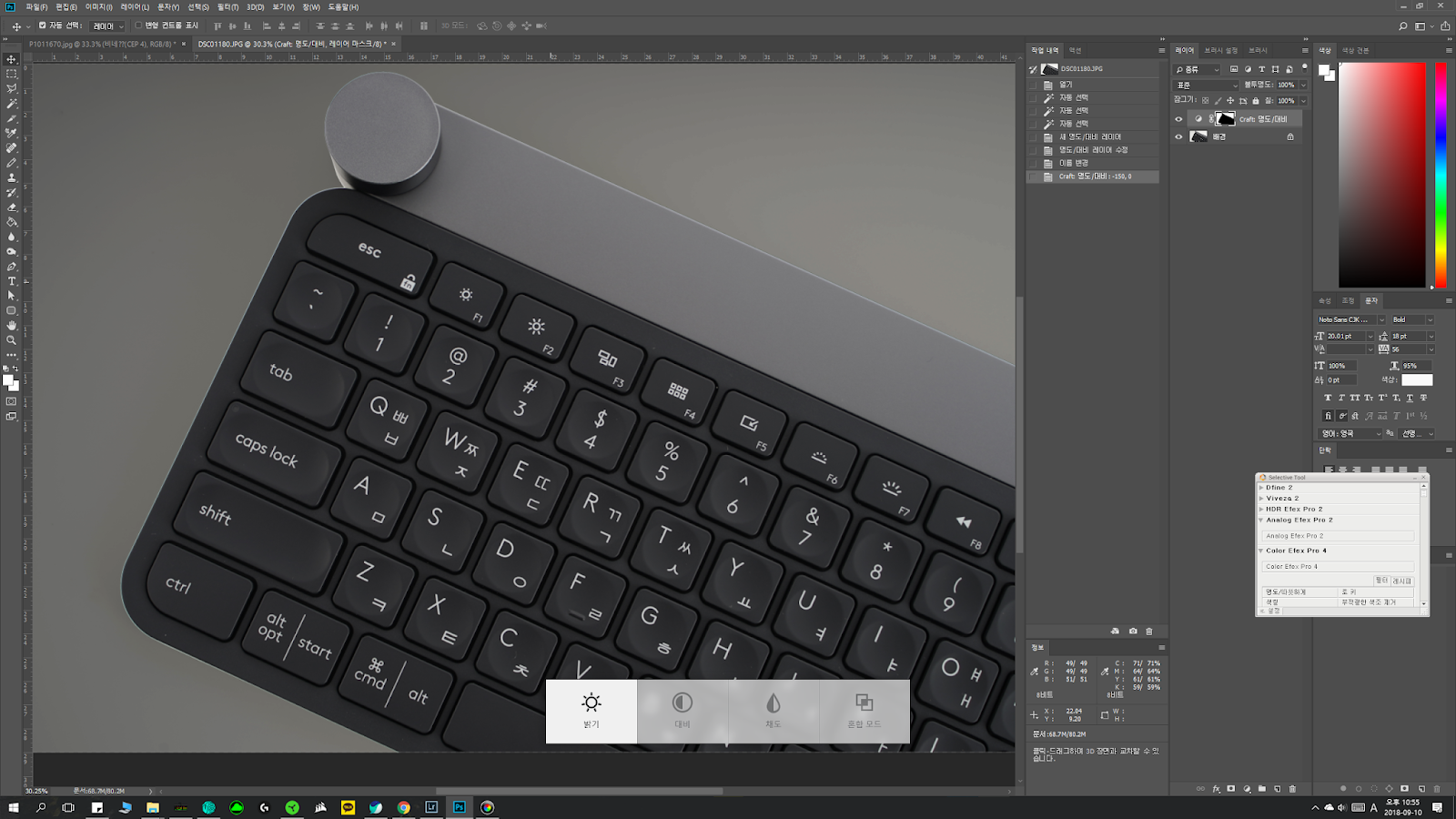Open the search icon at top right
The height and width of the screenshot is (819, 1456).
pyautogui.click(x=1403, y=26)
